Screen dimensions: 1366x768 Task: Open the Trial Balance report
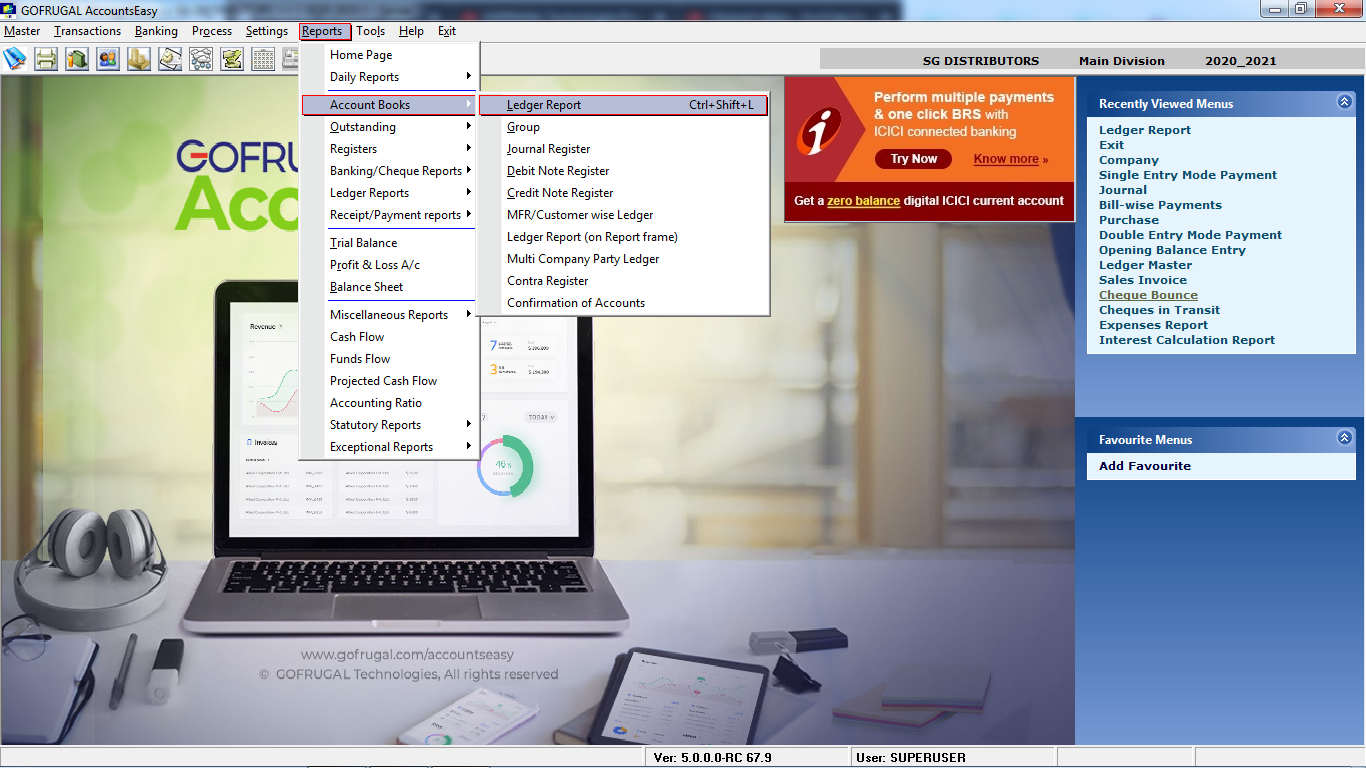pyautogui.click(x=390, y=243)
